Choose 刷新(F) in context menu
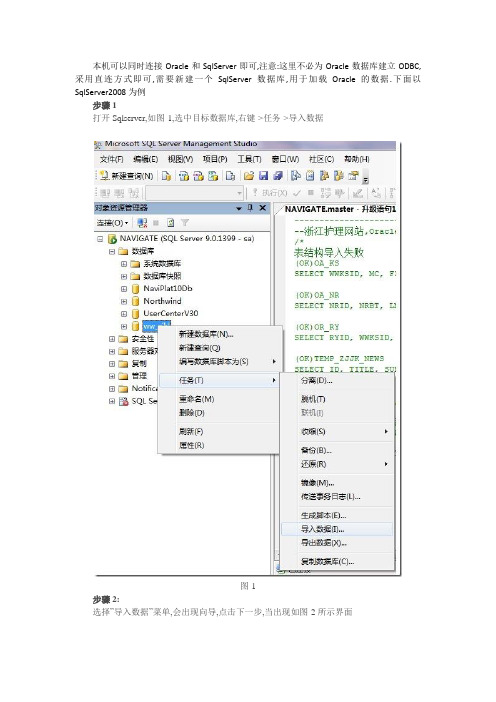The height and width of the screenshot is (702, 496). click(x=219, y=432)
